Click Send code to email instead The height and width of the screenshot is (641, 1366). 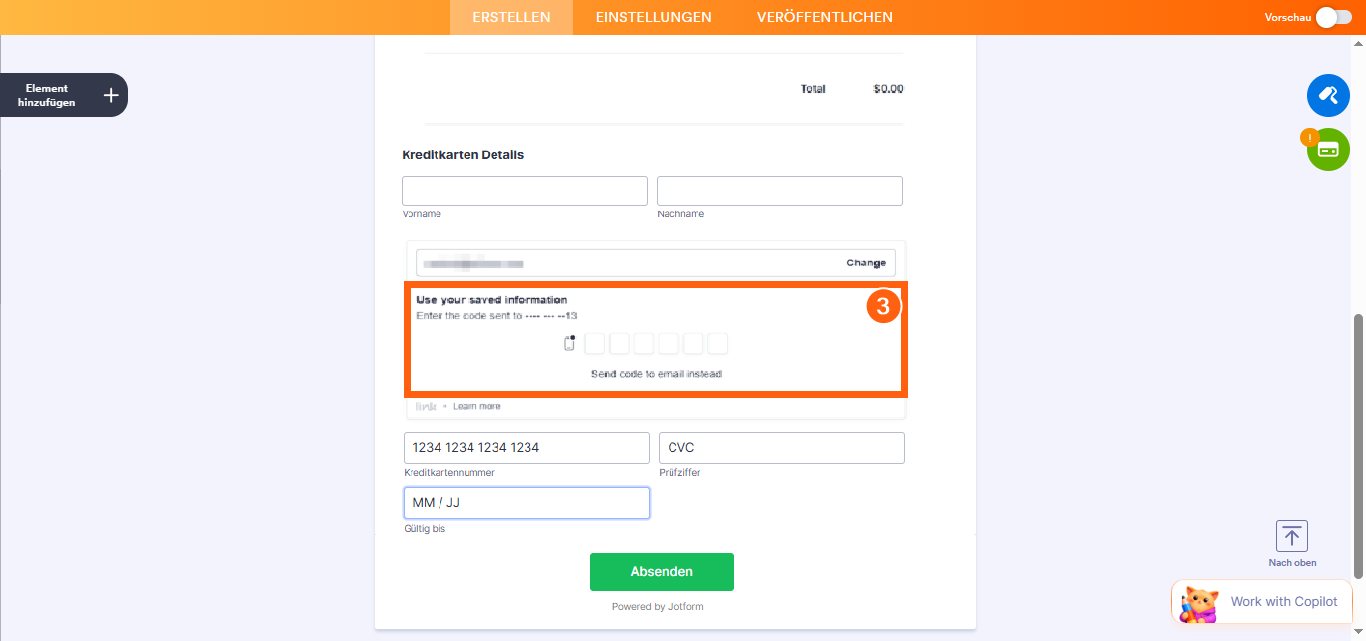pyautogui.click(x=656, y=374)
